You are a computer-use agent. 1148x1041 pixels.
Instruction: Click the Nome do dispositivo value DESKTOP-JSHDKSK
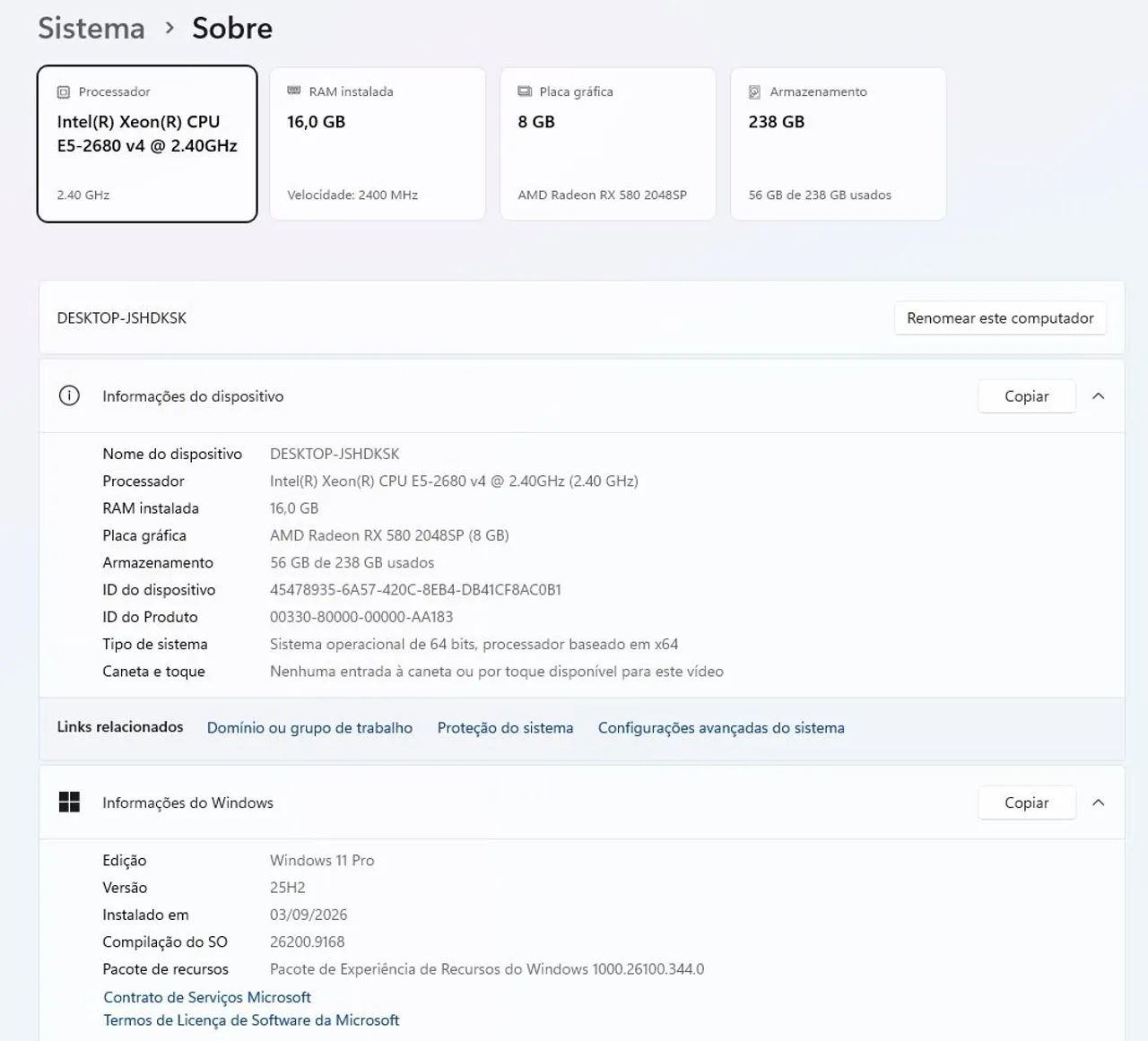[x=335, y=454]
